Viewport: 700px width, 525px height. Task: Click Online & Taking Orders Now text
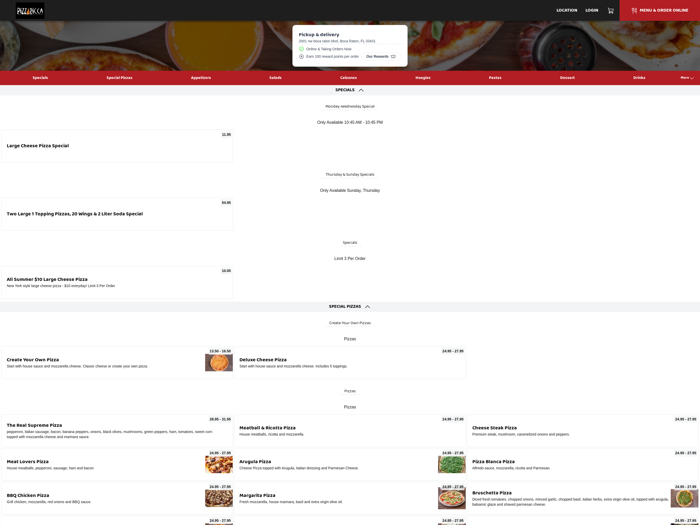tap(329, 49)
